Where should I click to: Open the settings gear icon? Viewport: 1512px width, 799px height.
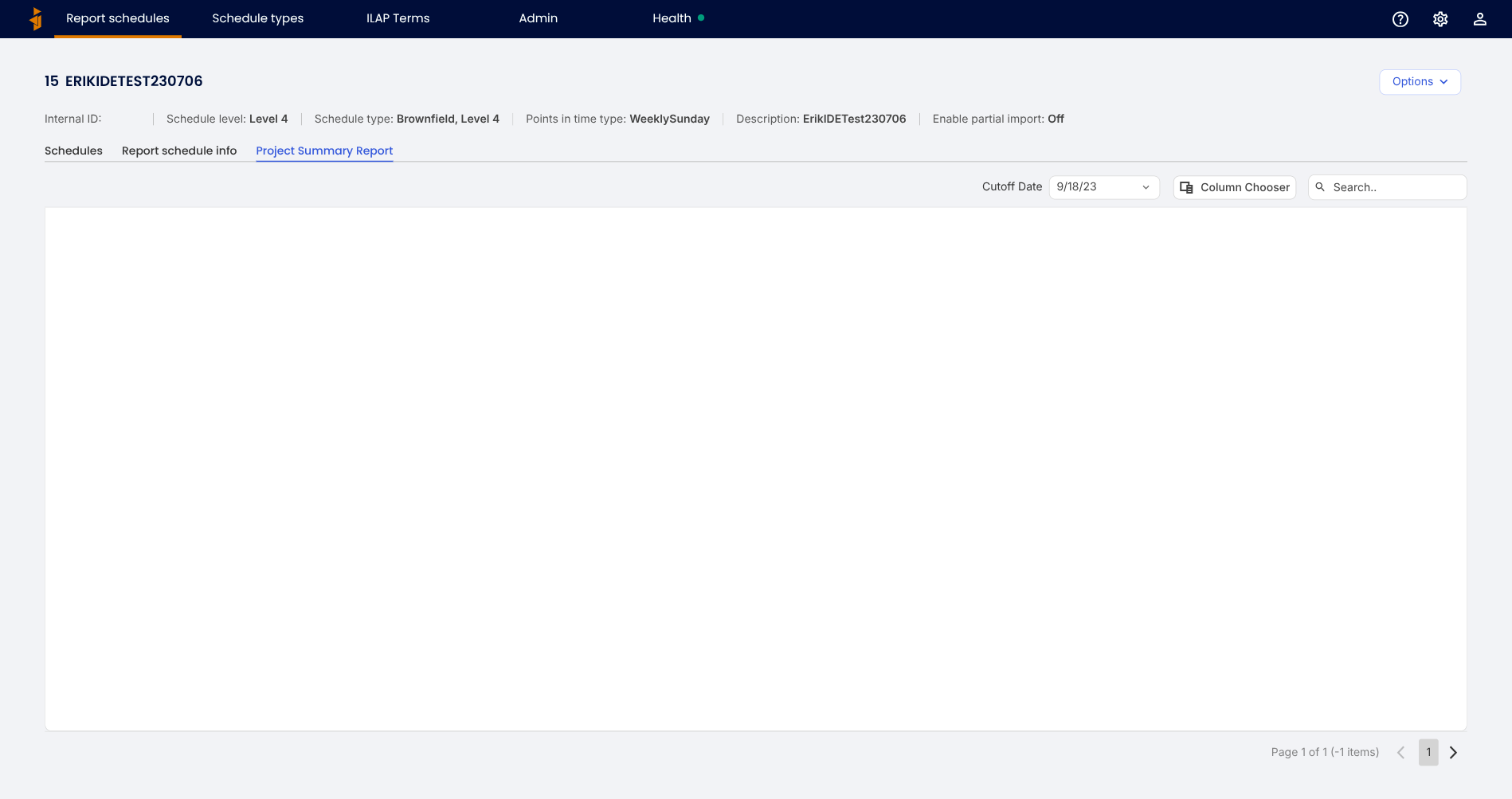coord(1440,19)
